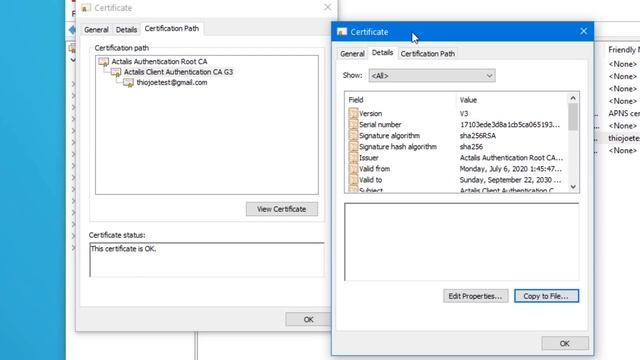This screenshot has width=640, height=360.
Task: Click the Sunday, September 22, 2030 value
Action: coord(510,180)
